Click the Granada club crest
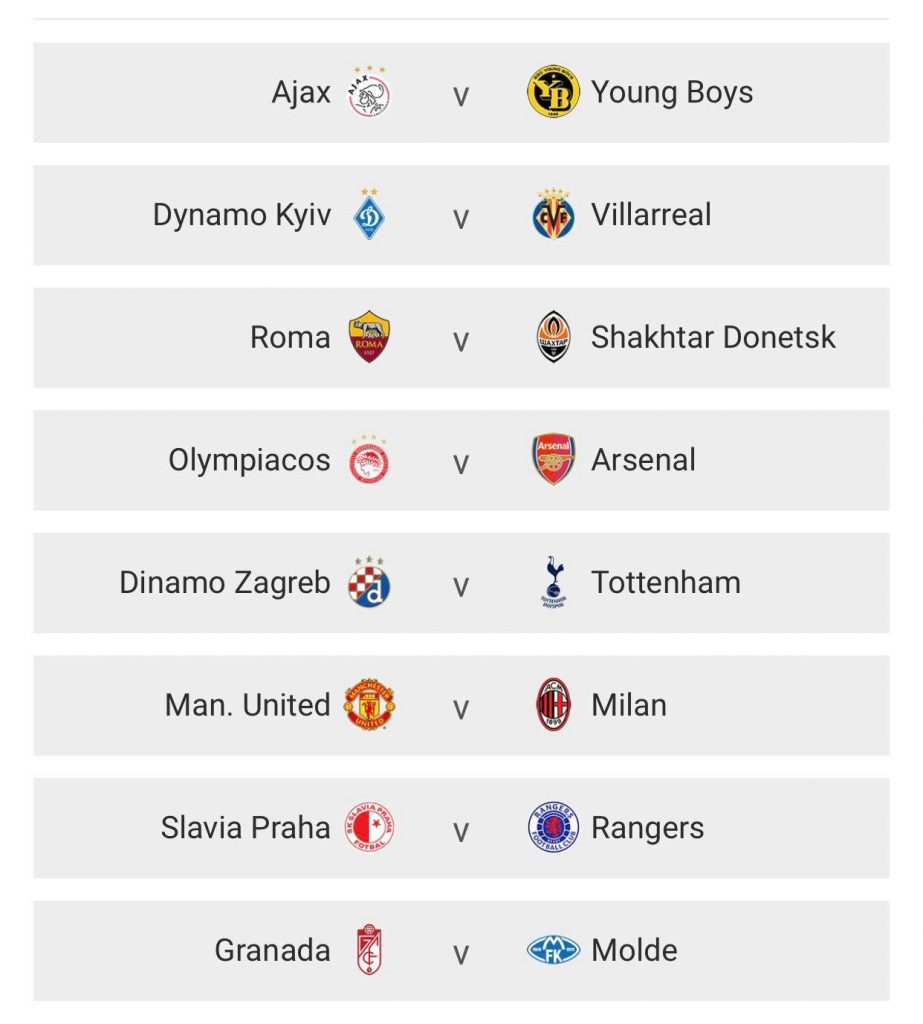Viewport: 923px width, 1024px height. tap(369, 950)
